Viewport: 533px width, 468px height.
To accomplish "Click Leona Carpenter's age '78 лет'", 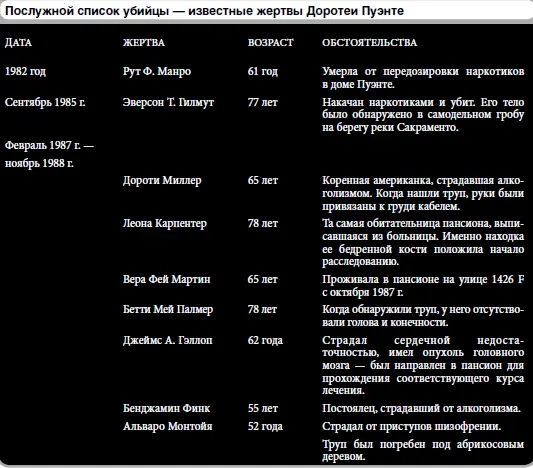I will coord(263,223).
